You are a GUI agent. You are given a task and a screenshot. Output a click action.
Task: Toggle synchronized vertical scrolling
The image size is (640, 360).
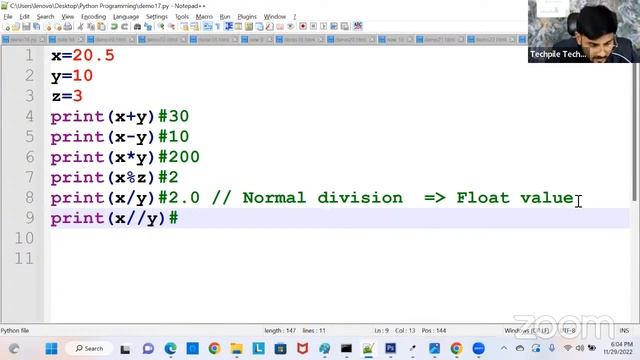pyautogui.click(x=185, y=27)
